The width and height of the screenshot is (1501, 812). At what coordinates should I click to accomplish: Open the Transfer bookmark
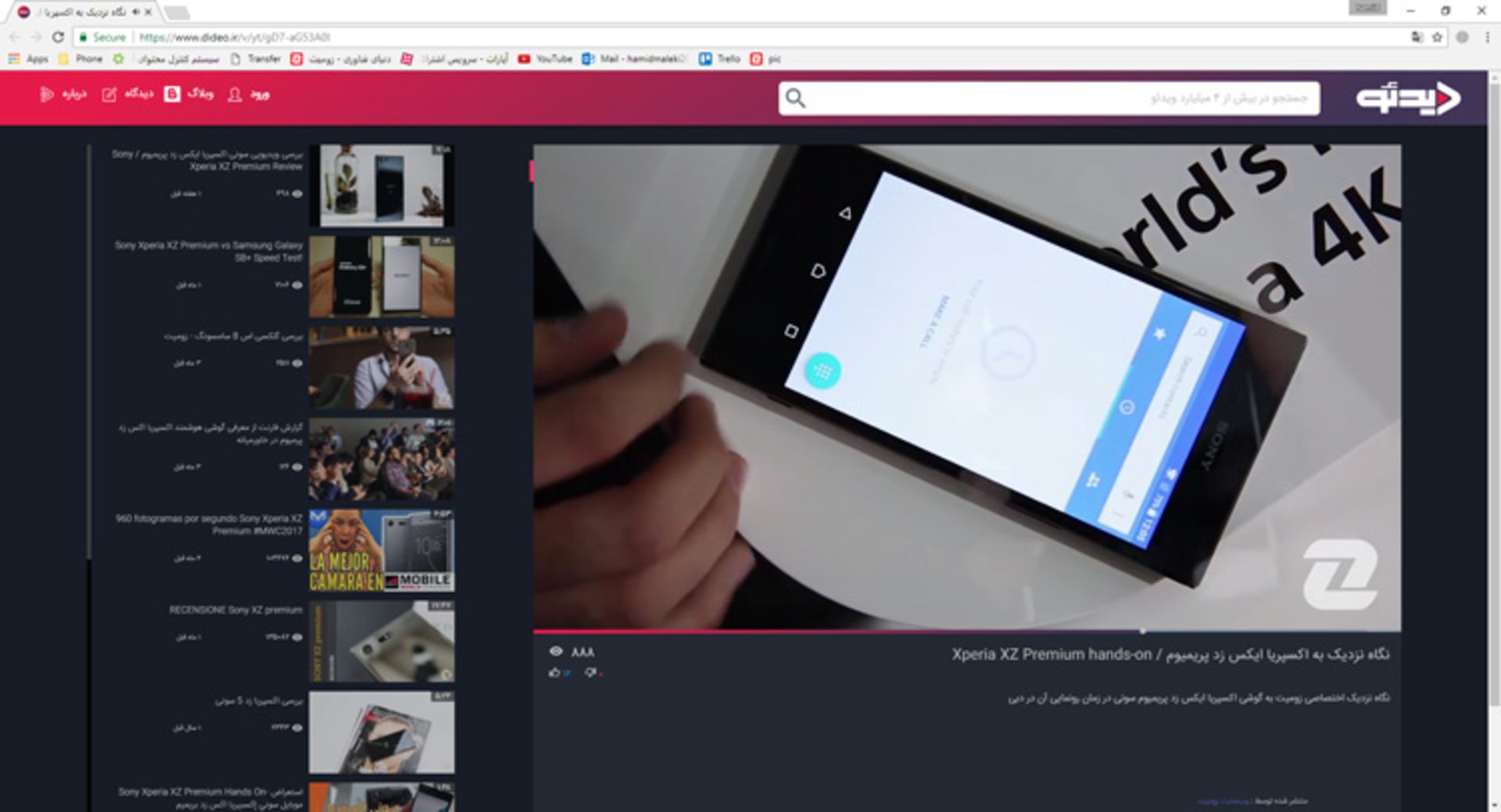(x=256, y=59)
